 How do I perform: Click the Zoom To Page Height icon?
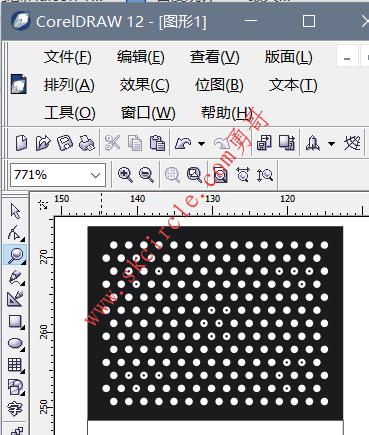tap(265, 175)
